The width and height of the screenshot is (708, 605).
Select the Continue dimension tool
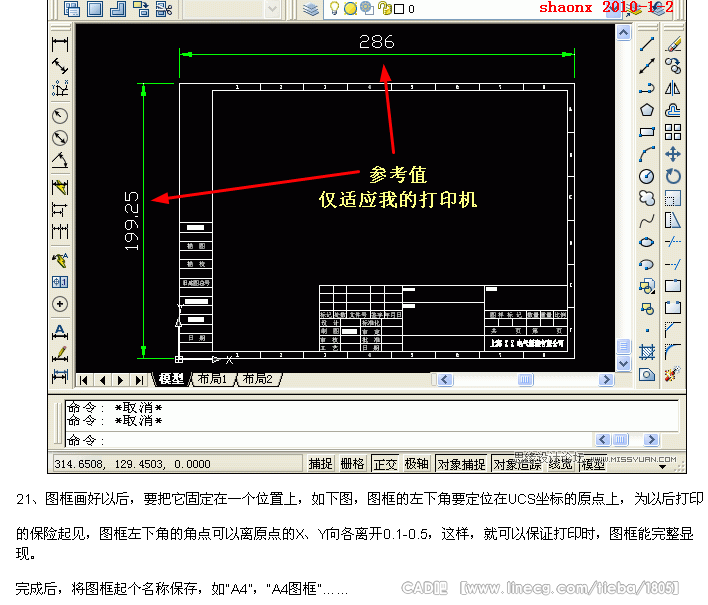click(x=60, y=232)
